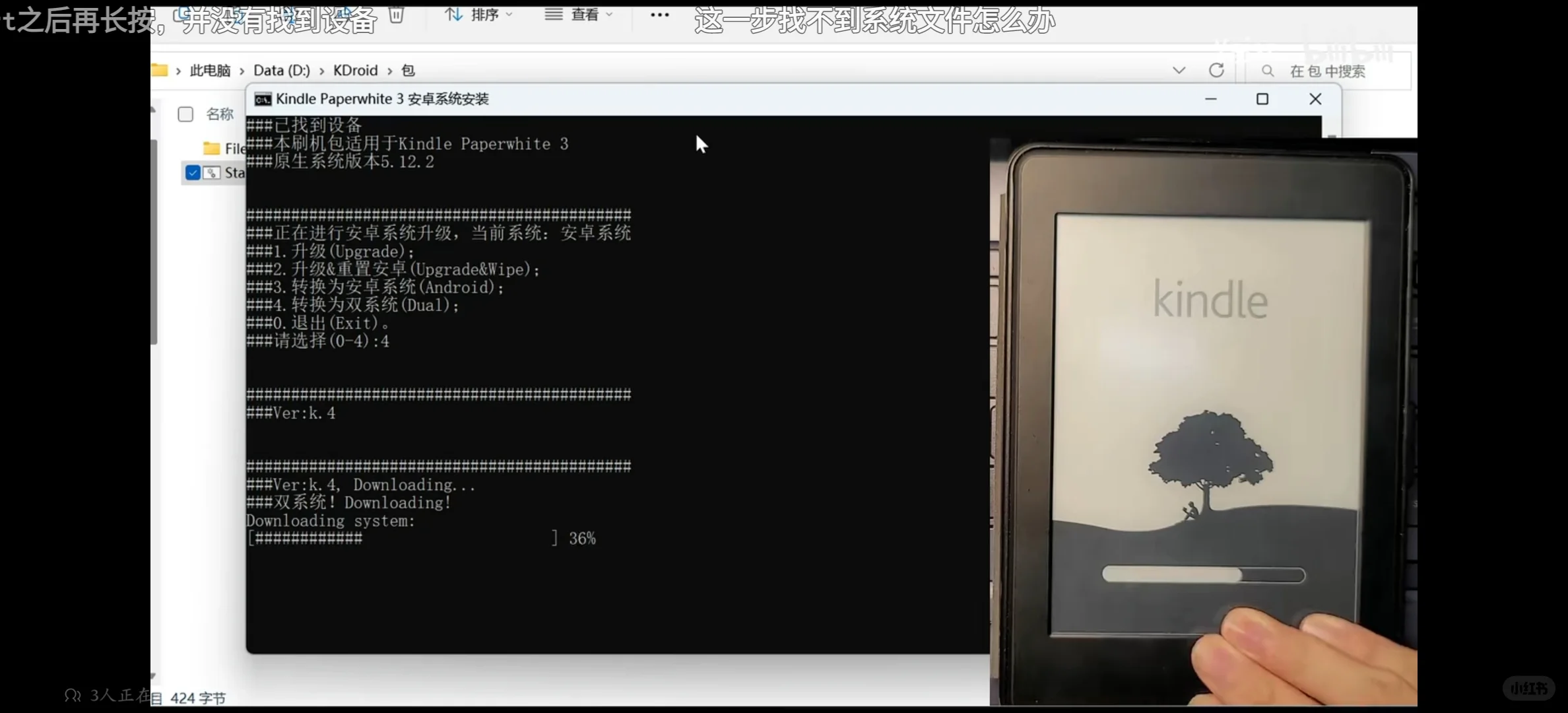
Task: Click the Explorer left pane scrollbar
Action: (x=154, y=241)
